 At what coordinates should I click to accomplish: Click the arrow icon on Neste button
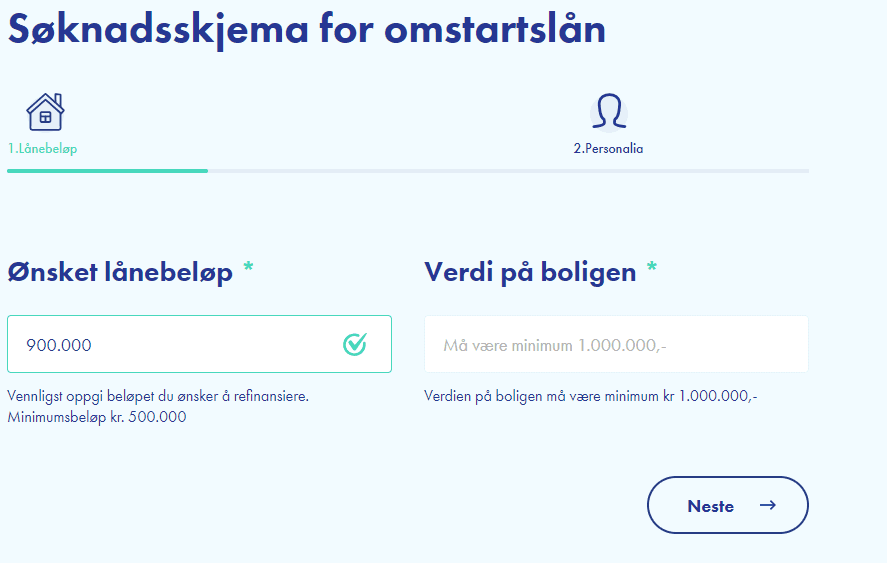click(x=768, y=505)
